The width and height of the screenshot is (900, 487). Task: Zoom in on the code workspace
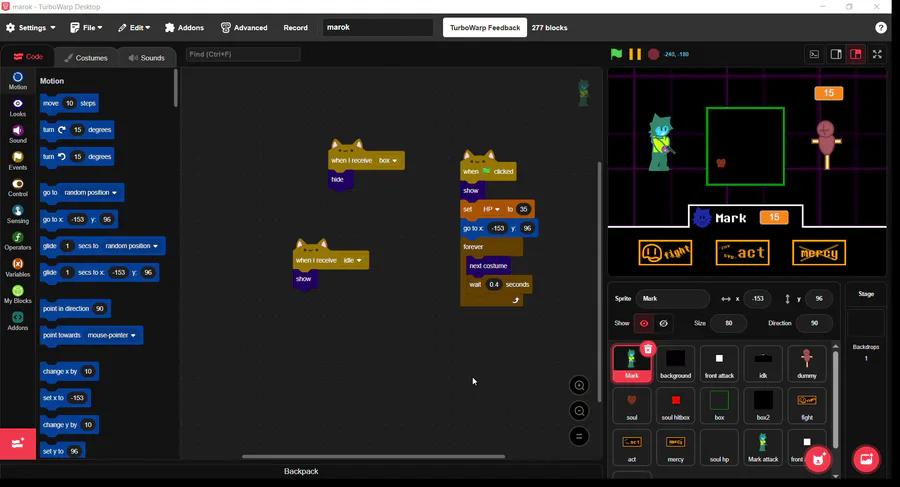(x=579, y=385)
